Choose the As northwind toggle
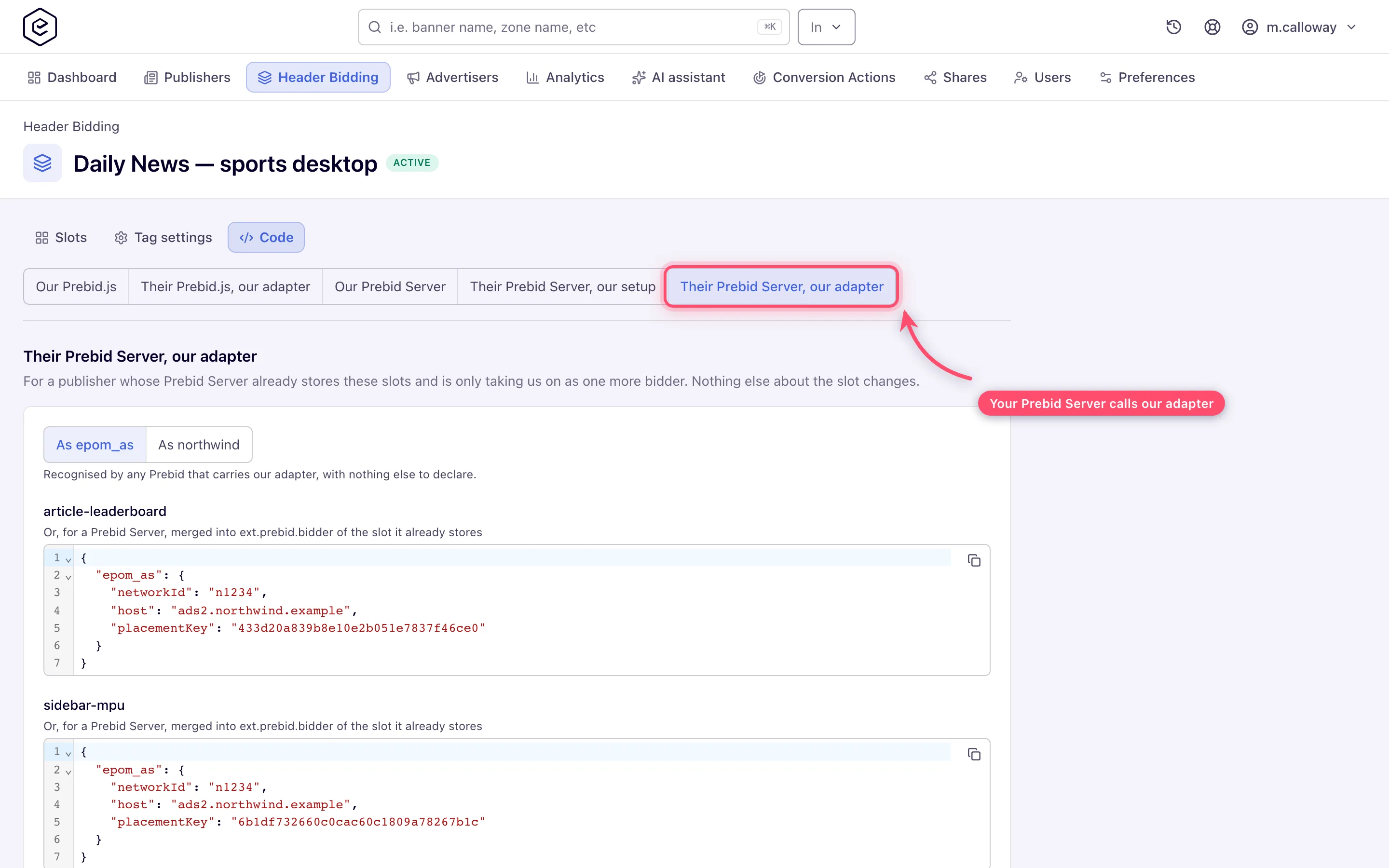This screenshot has height=868, width=1389. (199, 445)
